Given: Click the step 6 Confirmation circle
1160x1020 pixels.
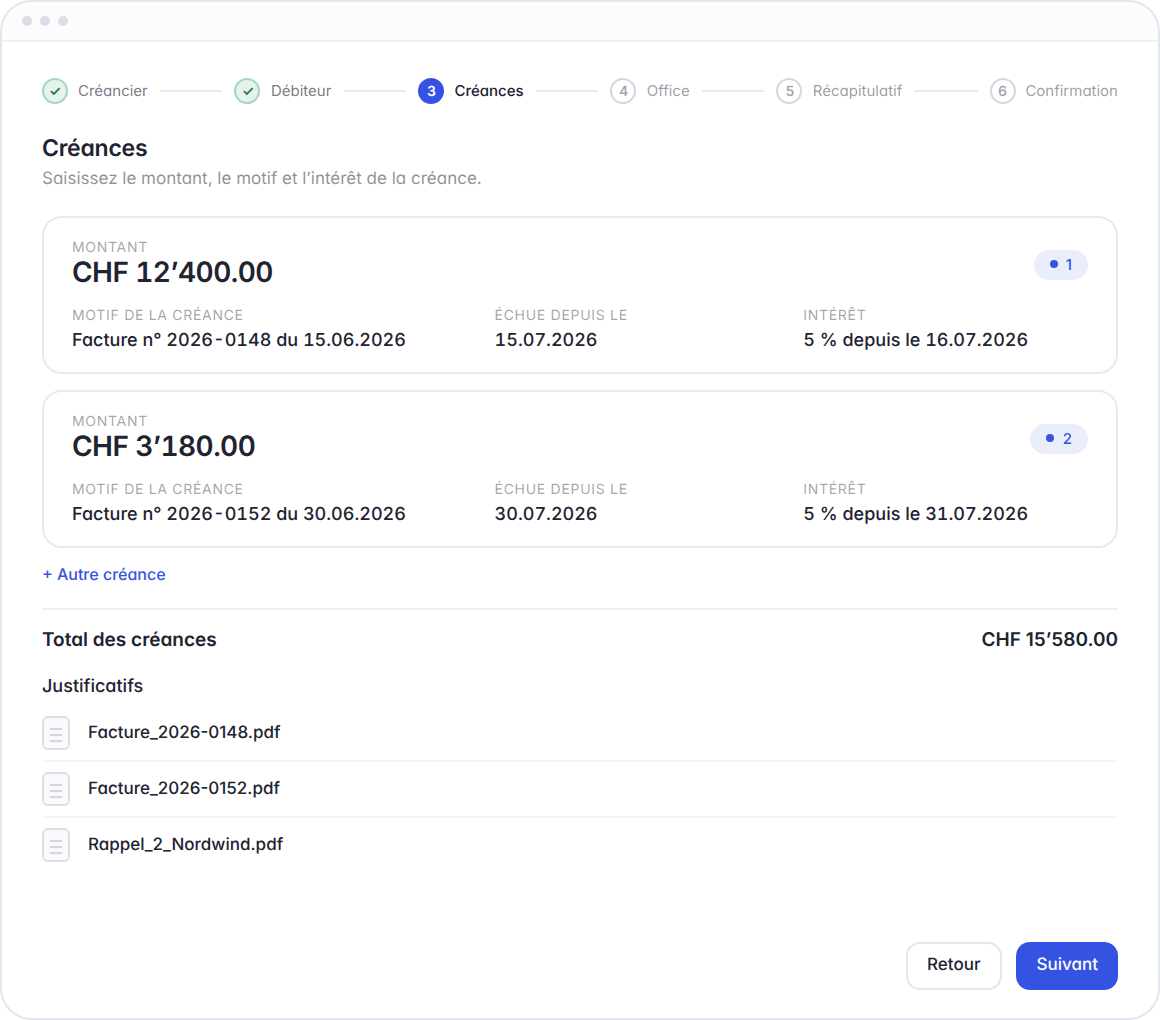Looking at the screenshot, I should coord(1002,91).
